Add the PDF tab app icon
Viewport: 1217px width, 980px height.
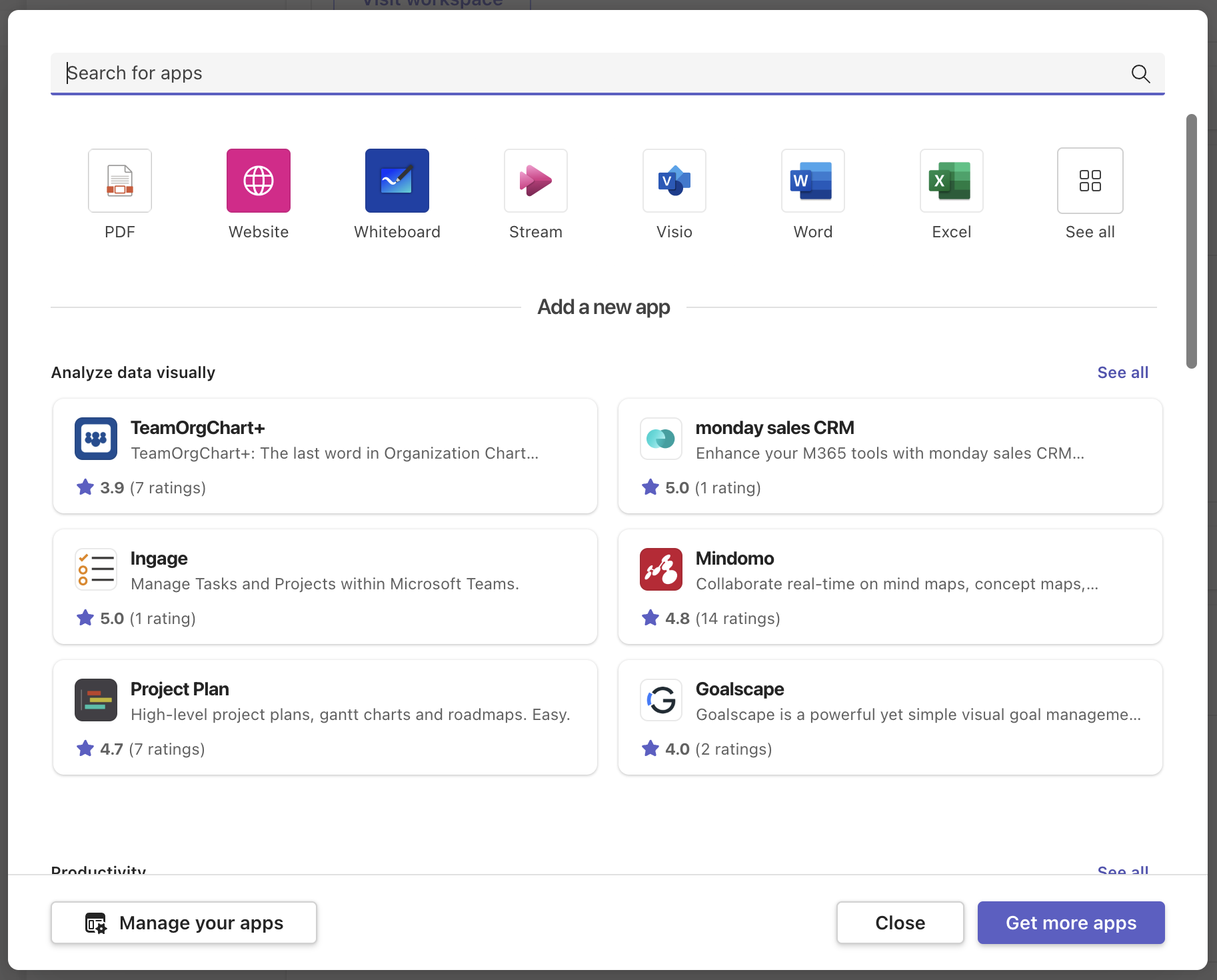(120, 181)
